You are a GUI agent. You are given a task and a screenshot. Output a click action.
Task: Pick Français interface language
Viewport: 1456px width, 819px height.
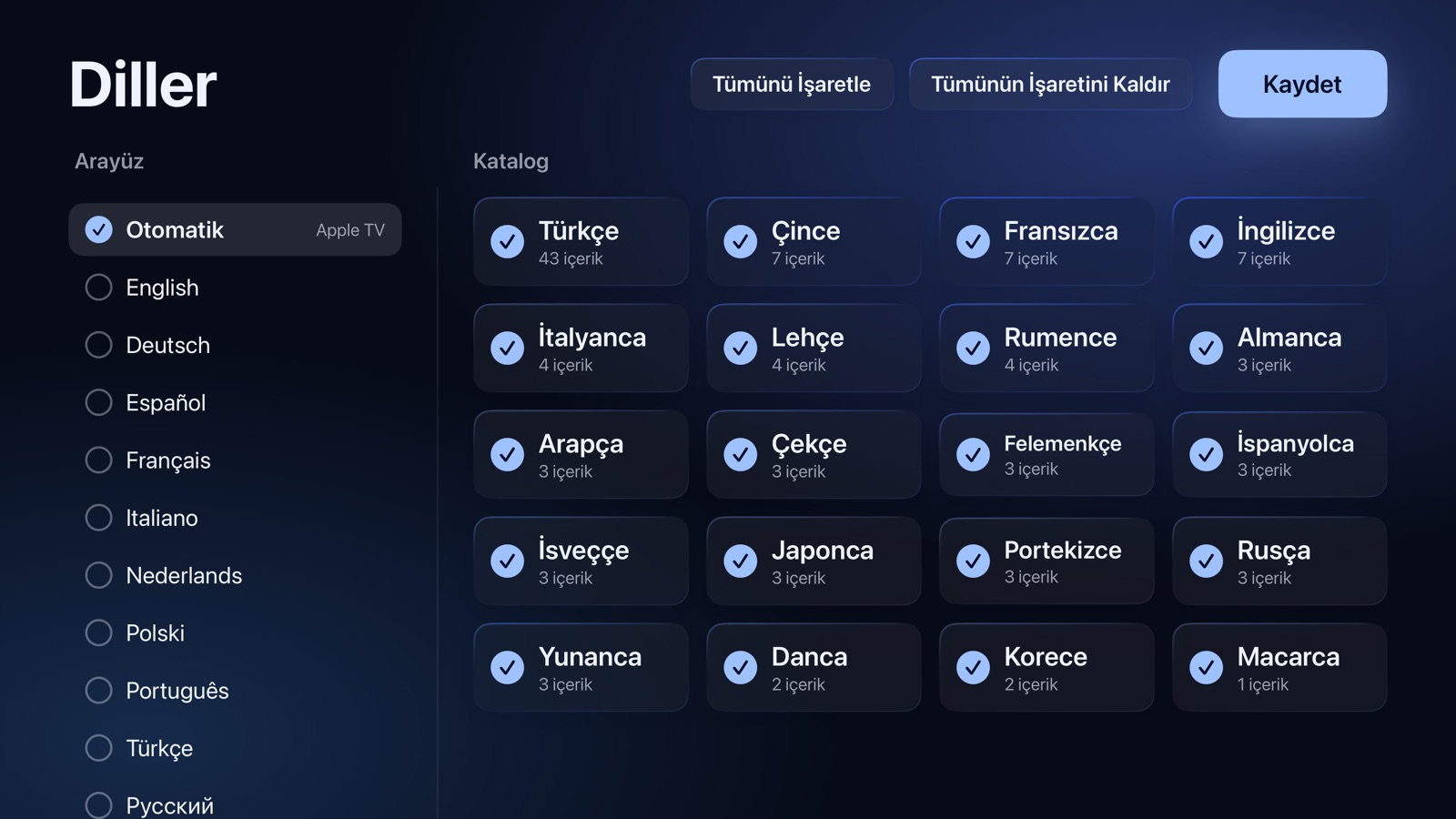pos(235,460)
